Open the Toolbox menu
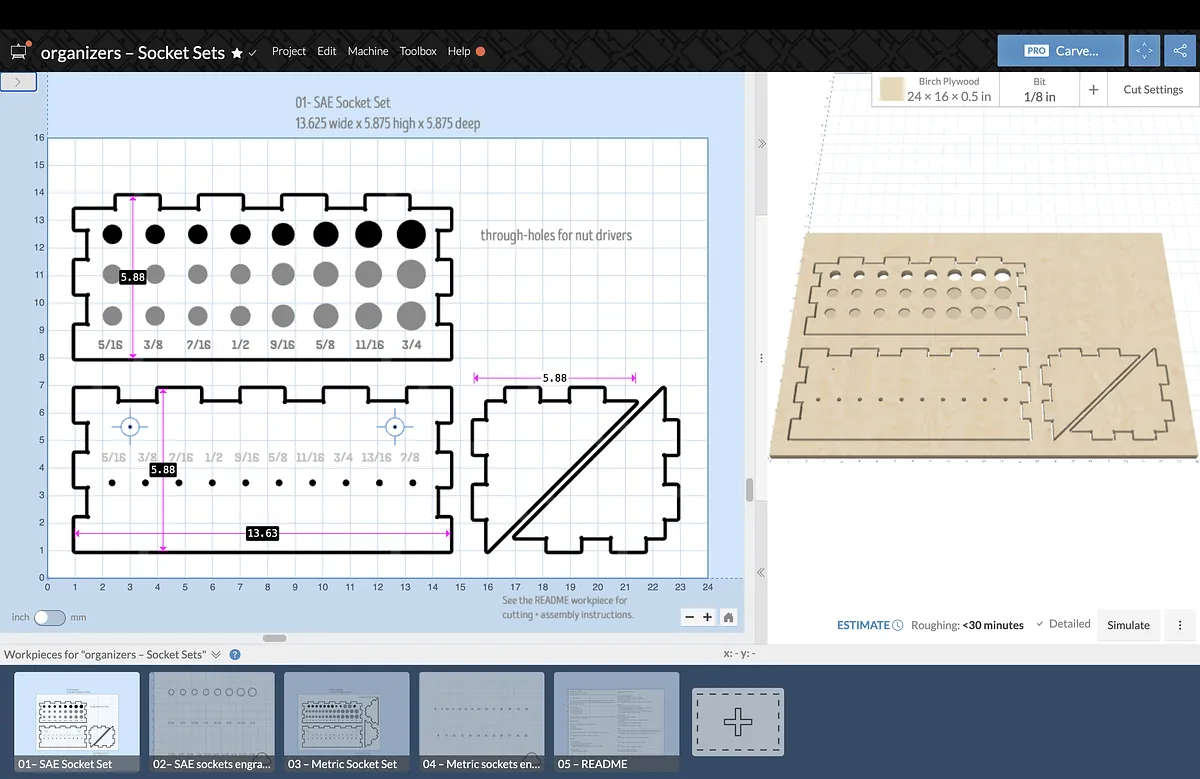The image size is (1200, 779). [x=418, y=51]
